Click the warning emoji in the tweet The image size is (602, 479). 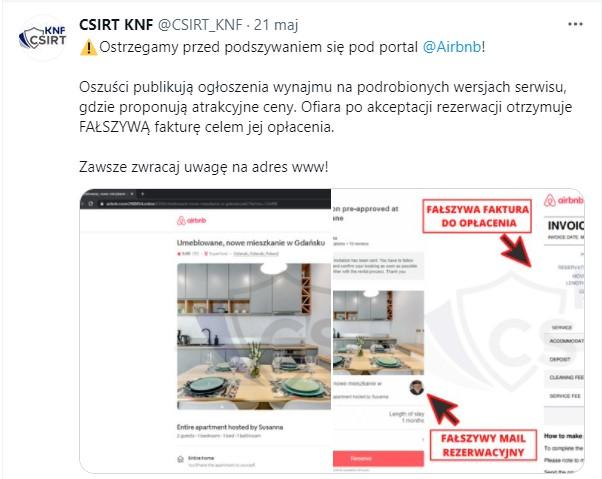88,48
